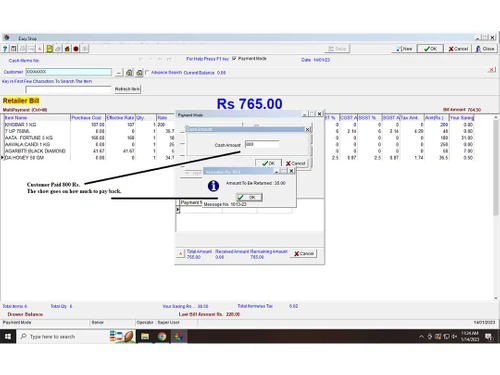The height and width of the screenshot is (375, 500).
Task: Click first customer lookup icon beside customer field
Action: pyautogui.click(x=129, y=72)
